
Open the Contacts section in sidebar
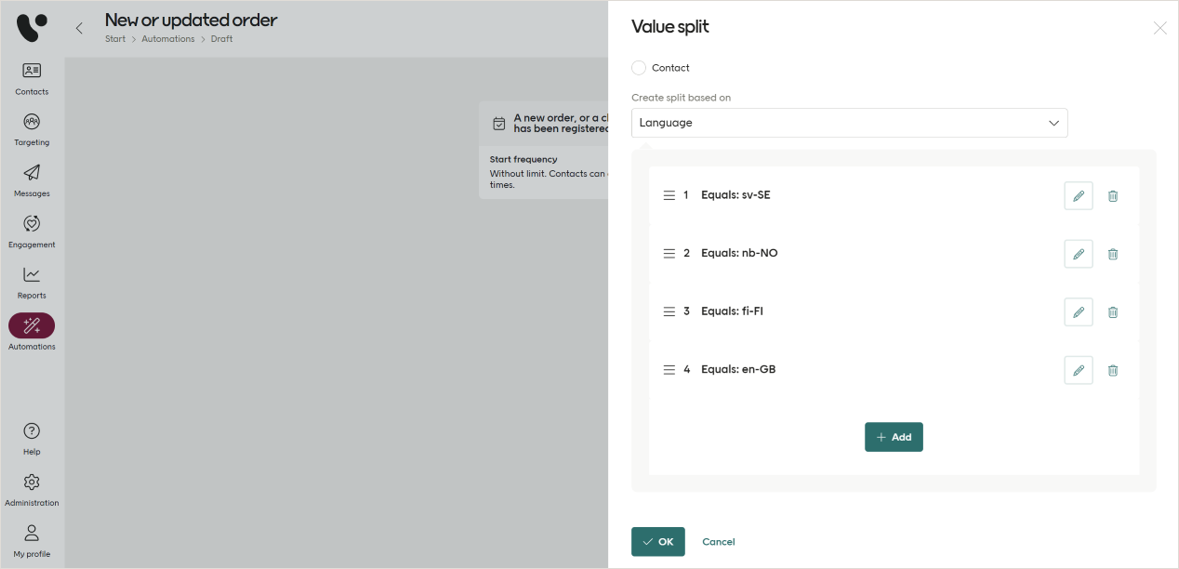pos(32,79)
